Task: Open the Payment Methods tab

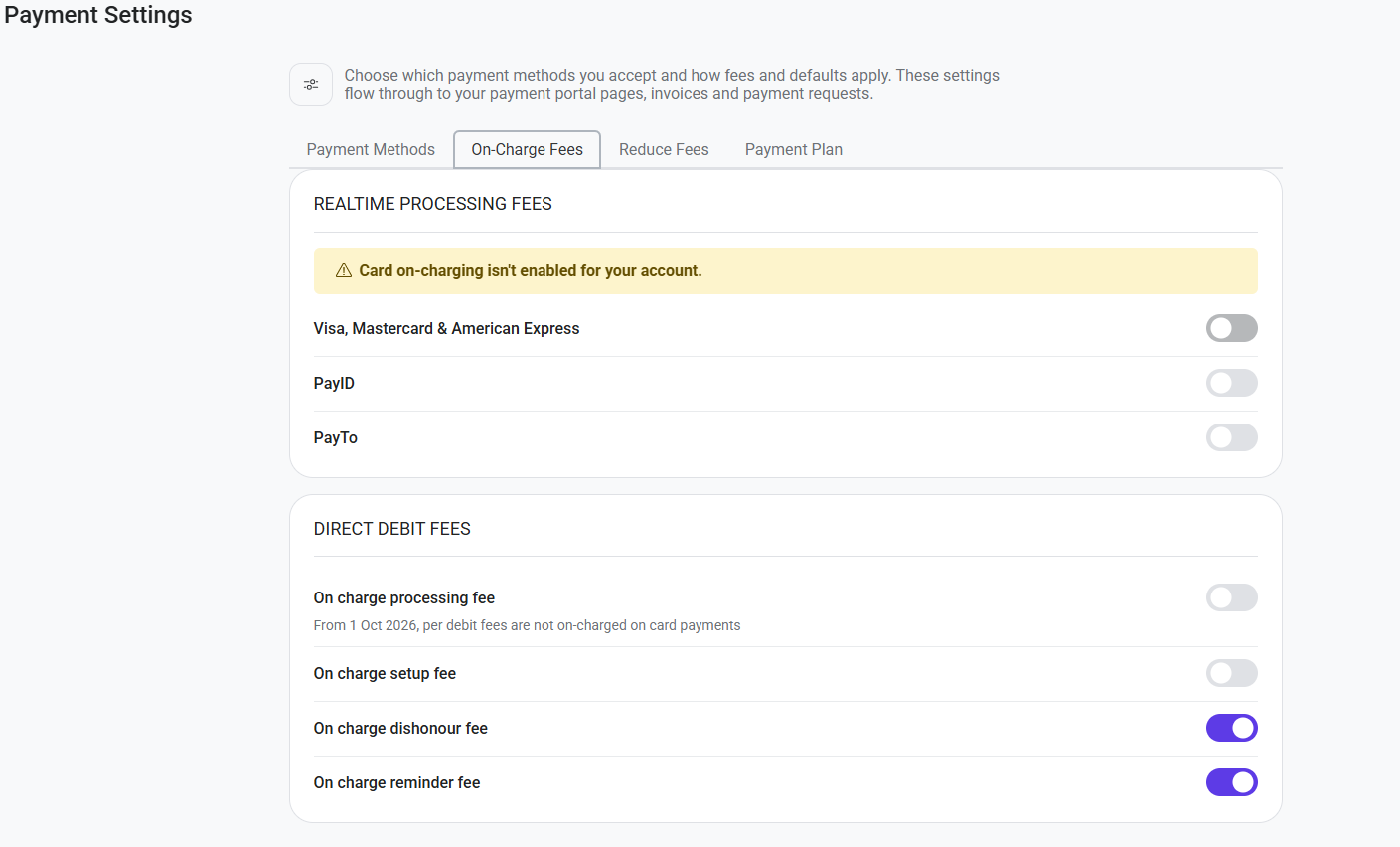Action: pyautogui.click(x=371, y=149)
